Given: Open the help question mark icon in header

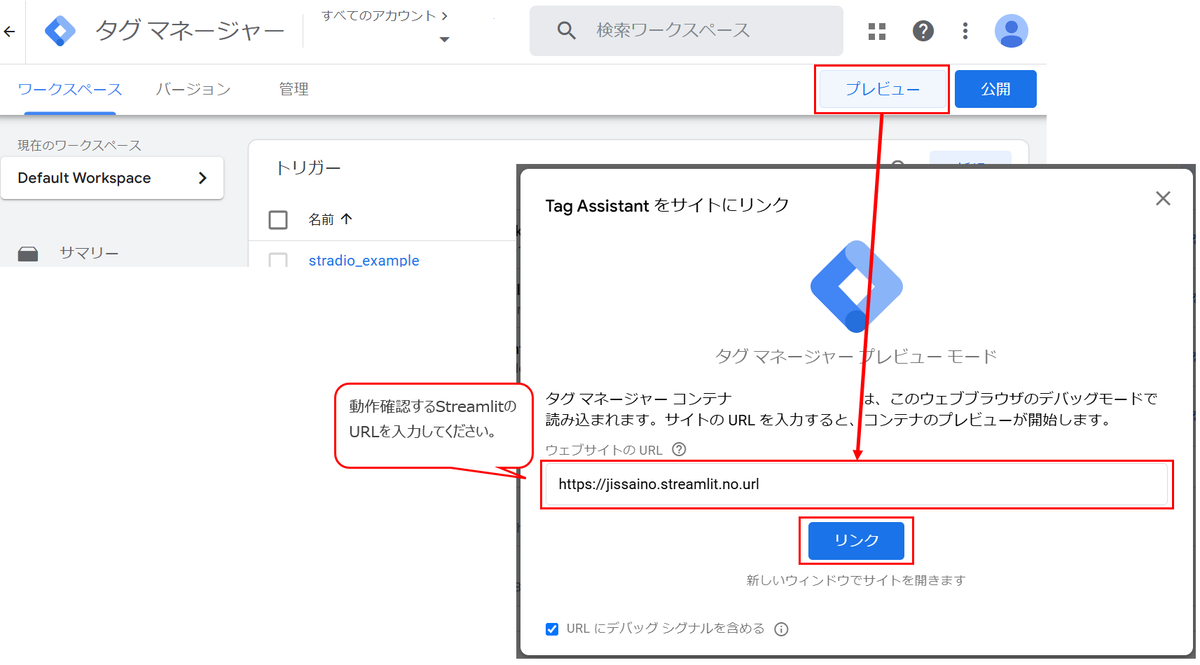Looking at the screenshot, I should click(x=923, y=31).
